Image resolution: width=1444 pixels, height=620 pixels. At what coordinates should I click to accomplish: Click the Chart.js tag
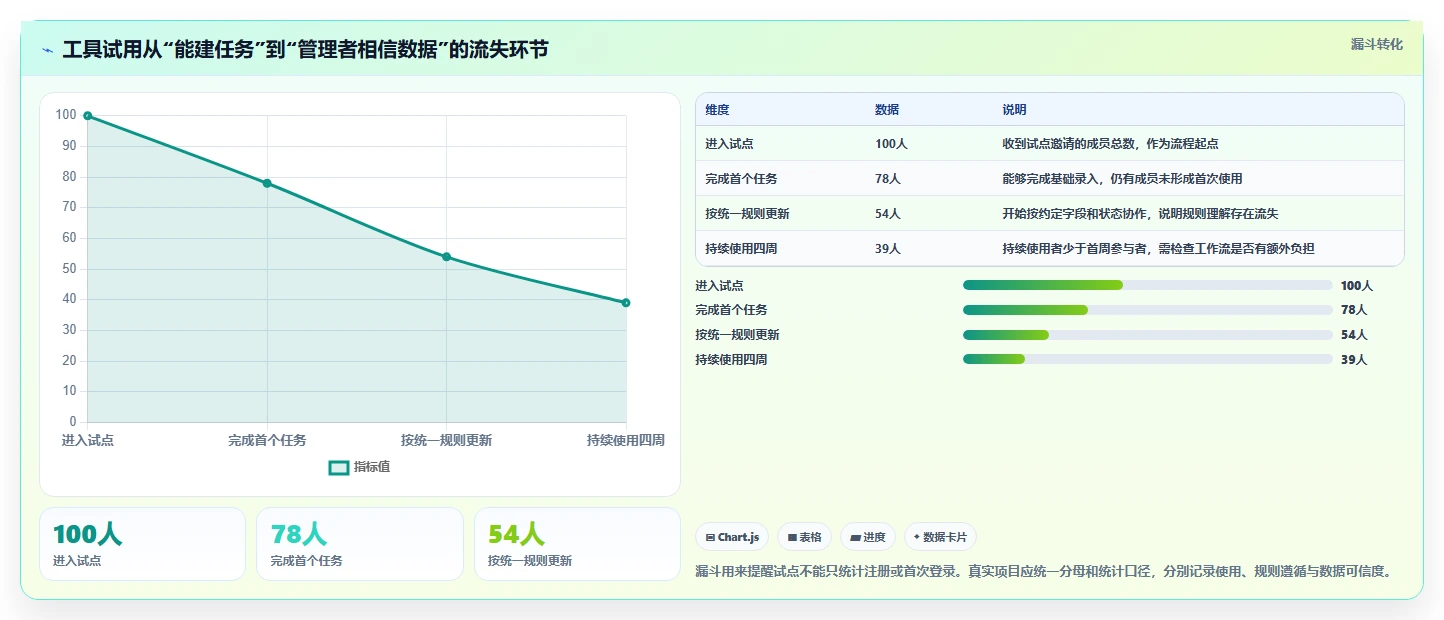[x=732, y=537]
